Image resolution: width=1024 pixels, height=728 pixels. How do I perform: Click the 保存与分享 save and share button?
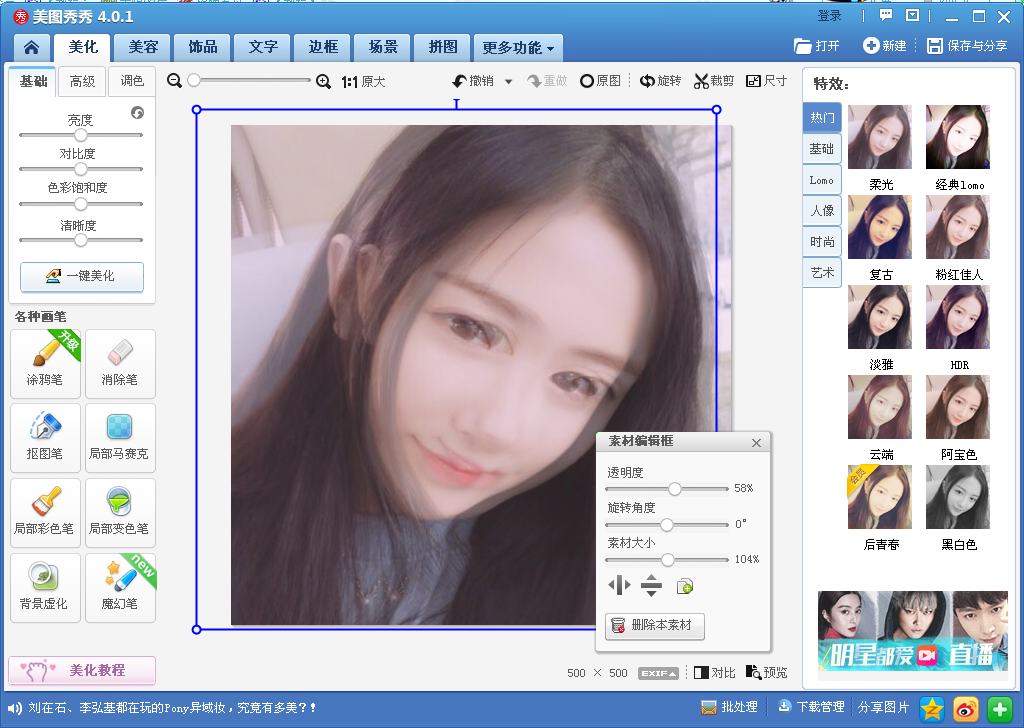coord(967,46)
